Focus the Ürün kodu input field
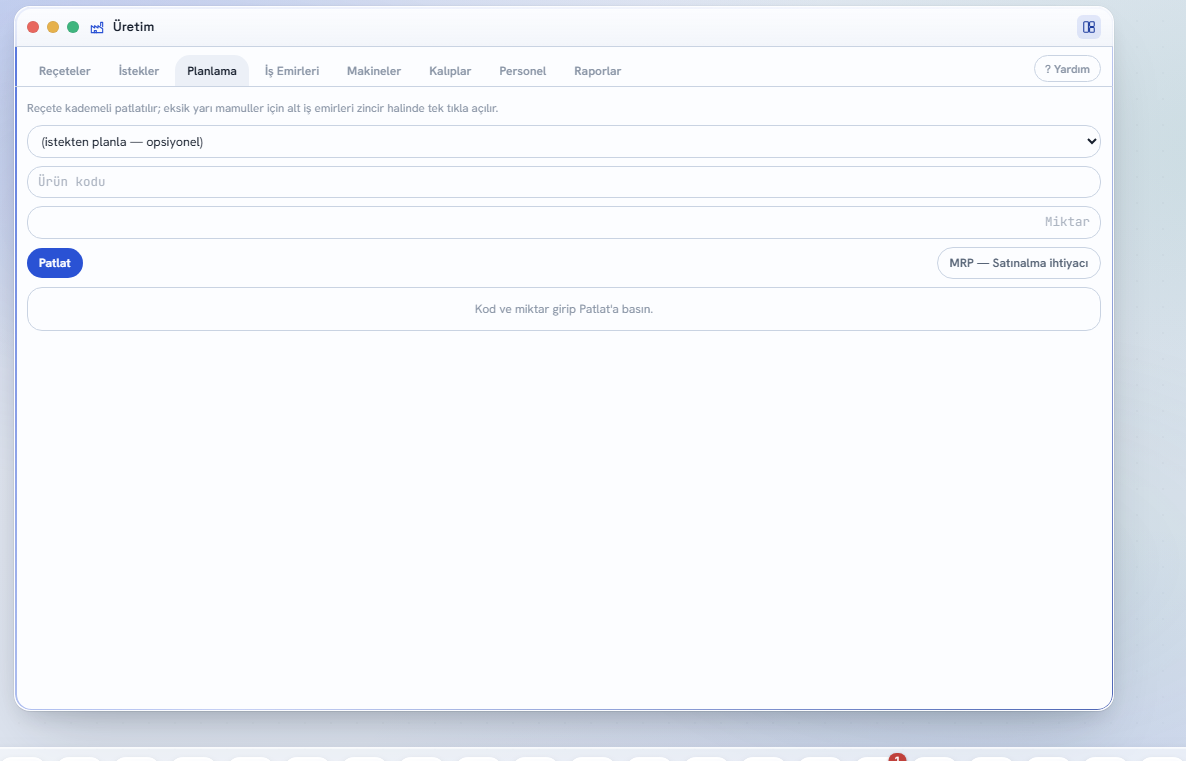Viewport: 1186px width, 761px height. coord(564,182)
